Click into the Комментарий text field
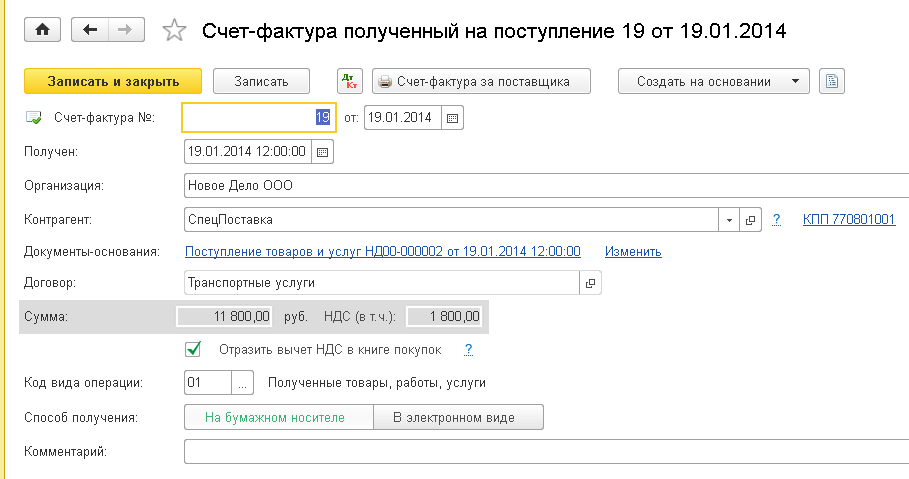909x479 pixels. point(546,452)
